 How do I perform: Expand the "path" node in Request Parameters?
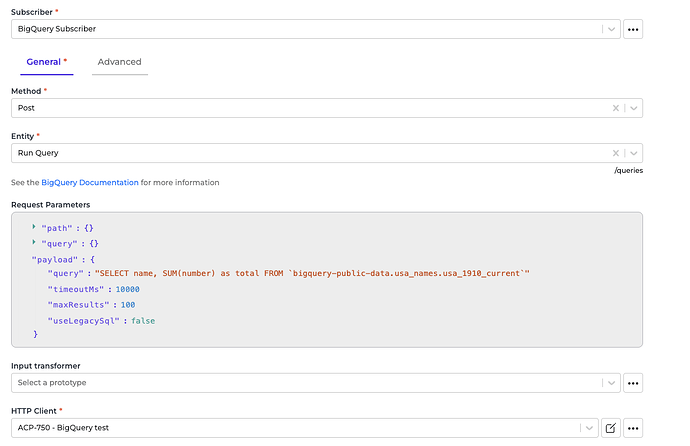34,227
